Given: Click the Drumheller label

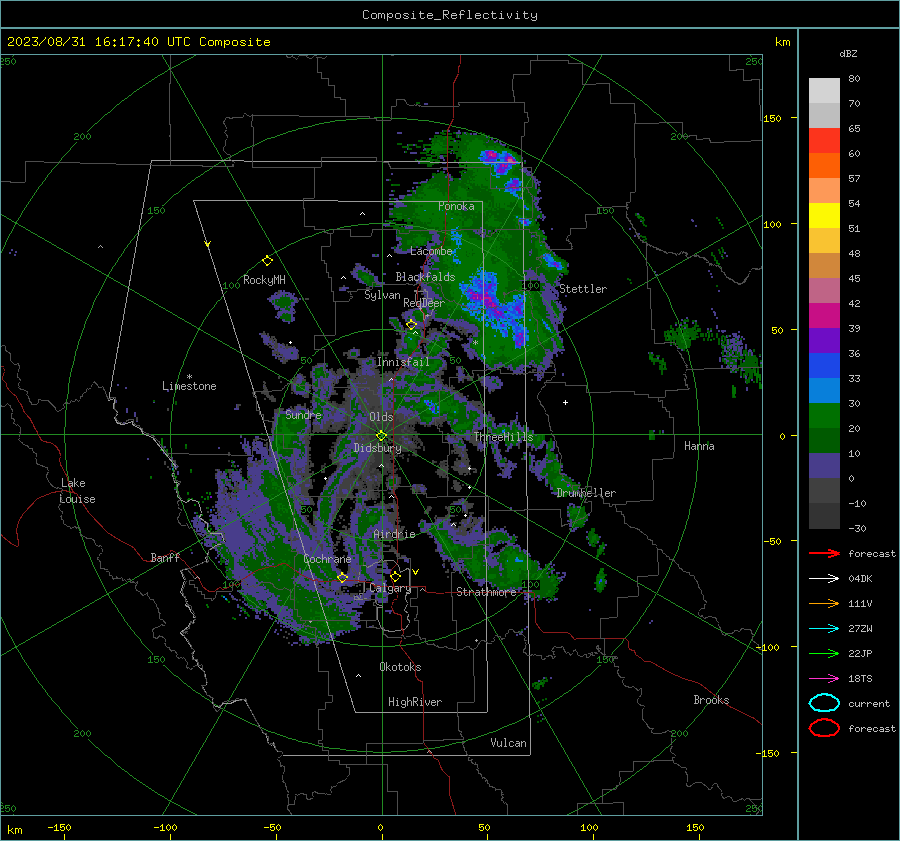Looking at the screenshot, I should coord(586,493).
